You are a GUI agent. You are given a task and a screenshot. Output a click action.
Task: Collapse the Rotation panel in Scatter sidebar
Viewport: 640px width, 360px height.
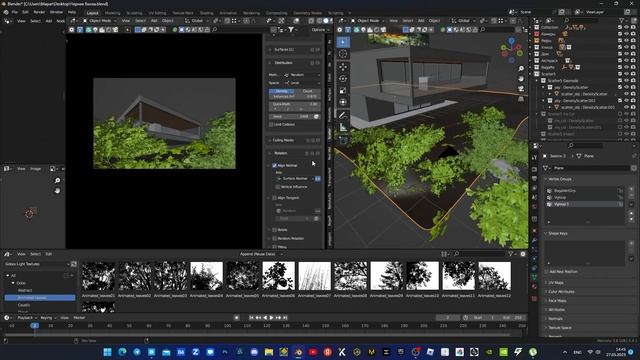pyautogui.click(x=280, y=153)
